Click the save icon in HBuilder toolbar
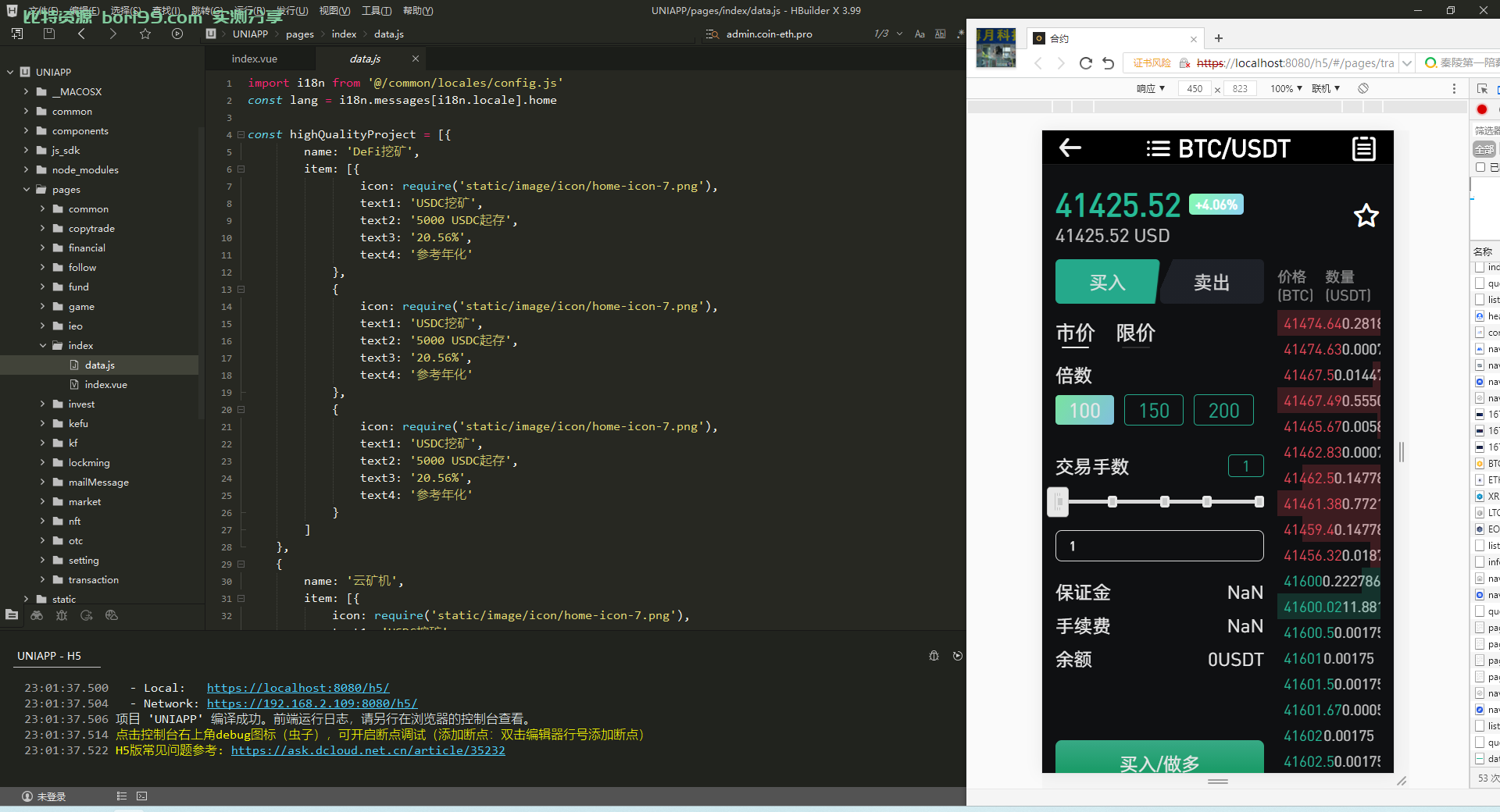This screenshot has width=1500, height=812. coord(49,34)
